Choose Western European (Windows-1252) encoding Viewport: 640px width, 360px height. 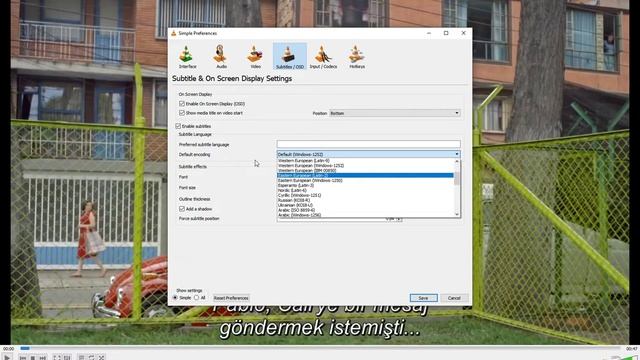(365, 166)
